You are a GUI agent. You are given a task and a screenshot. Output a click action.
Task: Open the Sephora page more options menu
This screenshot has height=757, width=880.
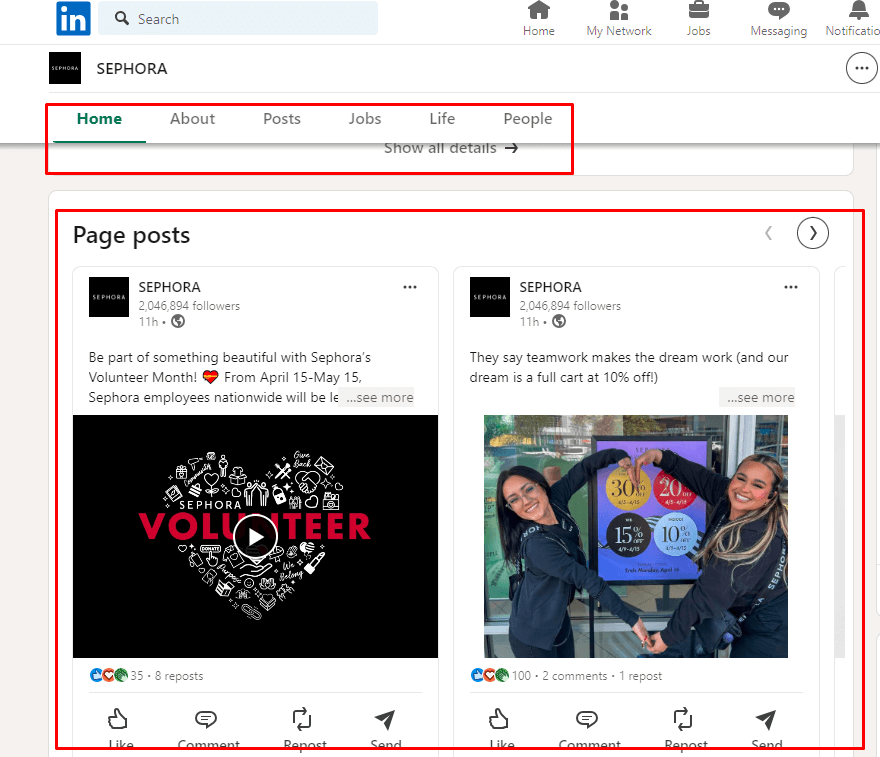click(x=860, y=69)
